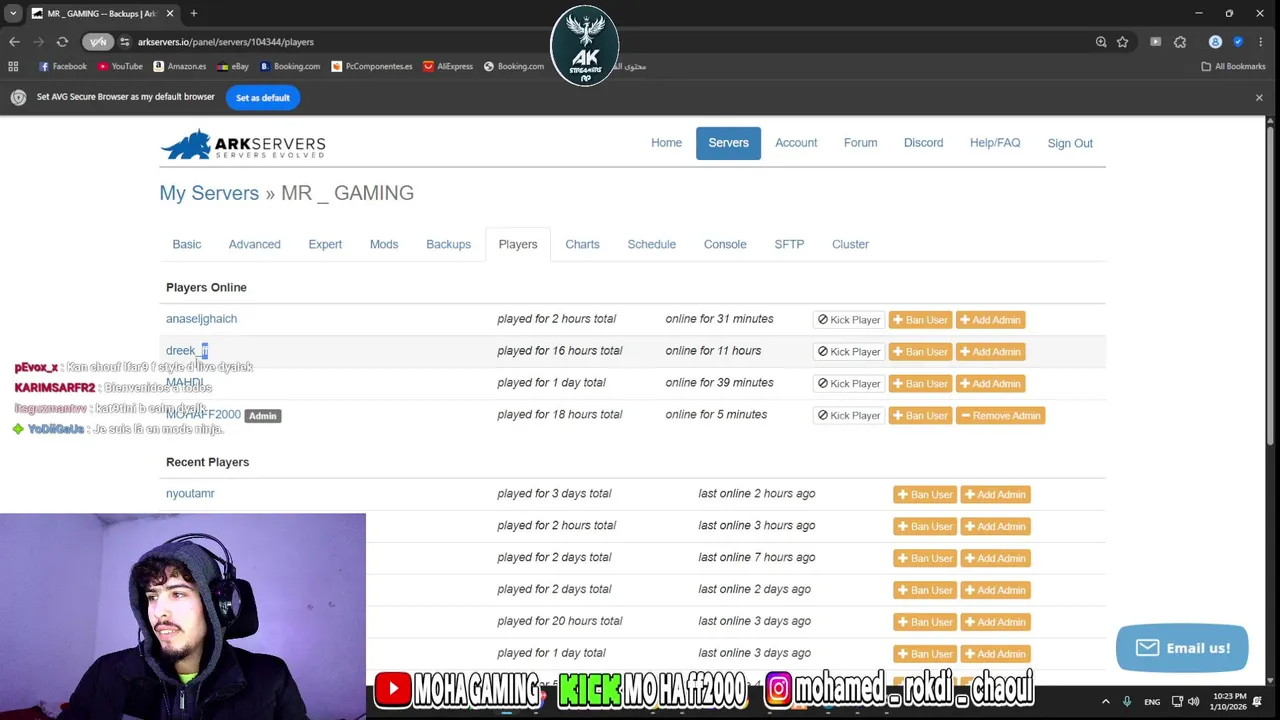Screen dimensions: 1280x720
Task: Open the PcComponentes.es bookmark
Action: pos(372,66)
